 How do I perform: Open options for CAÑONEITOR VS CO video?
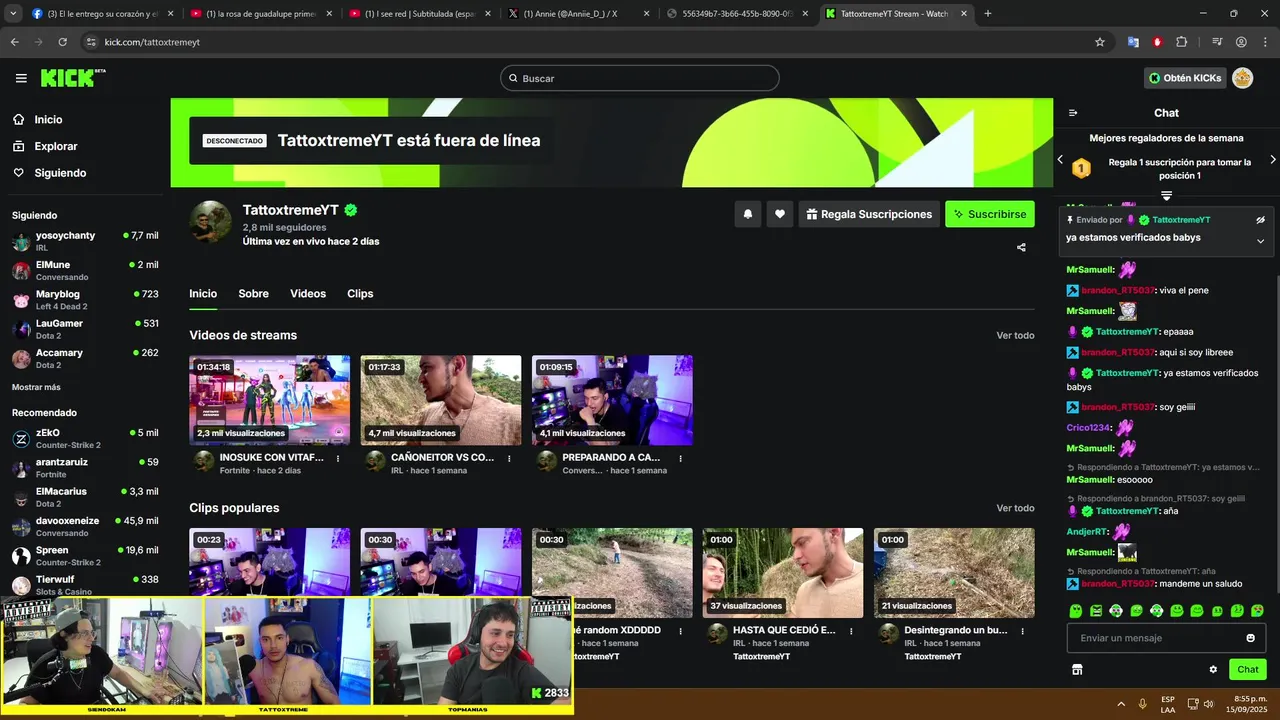[x=509, y=458]
